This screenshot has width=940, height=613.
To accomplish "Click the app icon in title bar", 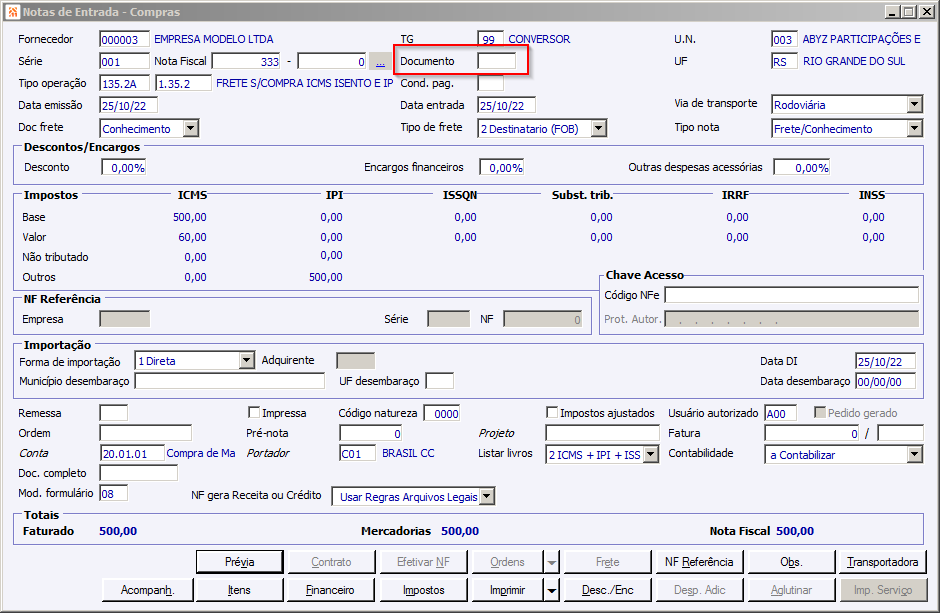I will pos(12,11).
